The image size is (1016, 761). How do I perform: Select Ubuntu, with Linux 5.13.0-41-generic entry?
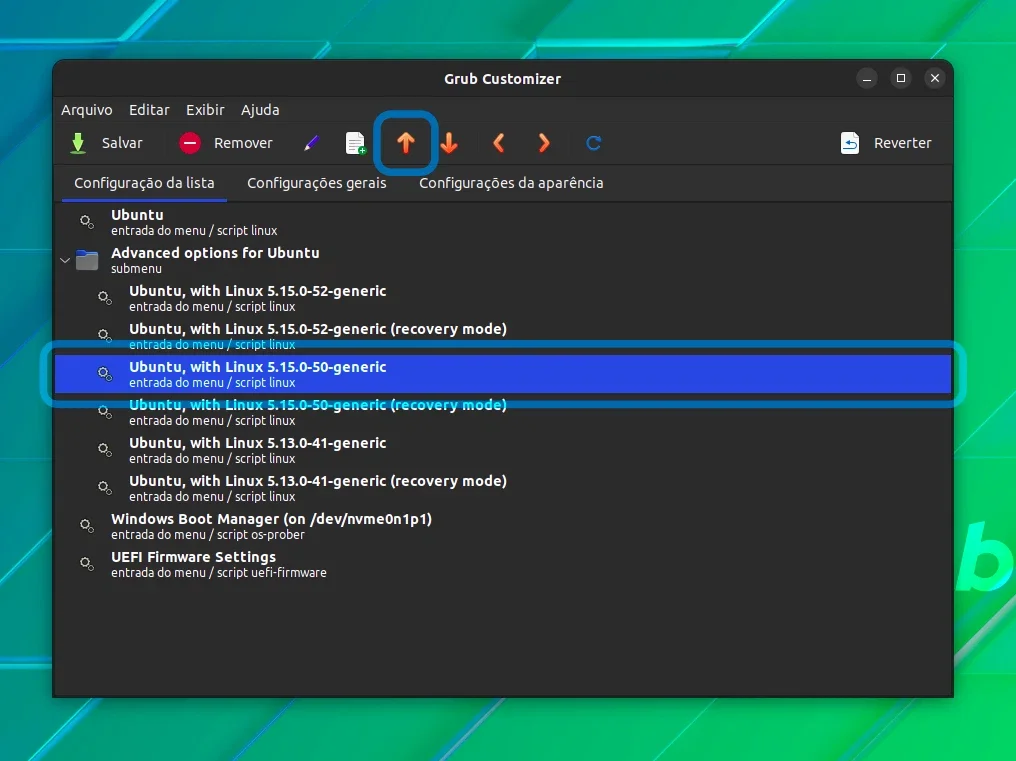tap(503, 450)
